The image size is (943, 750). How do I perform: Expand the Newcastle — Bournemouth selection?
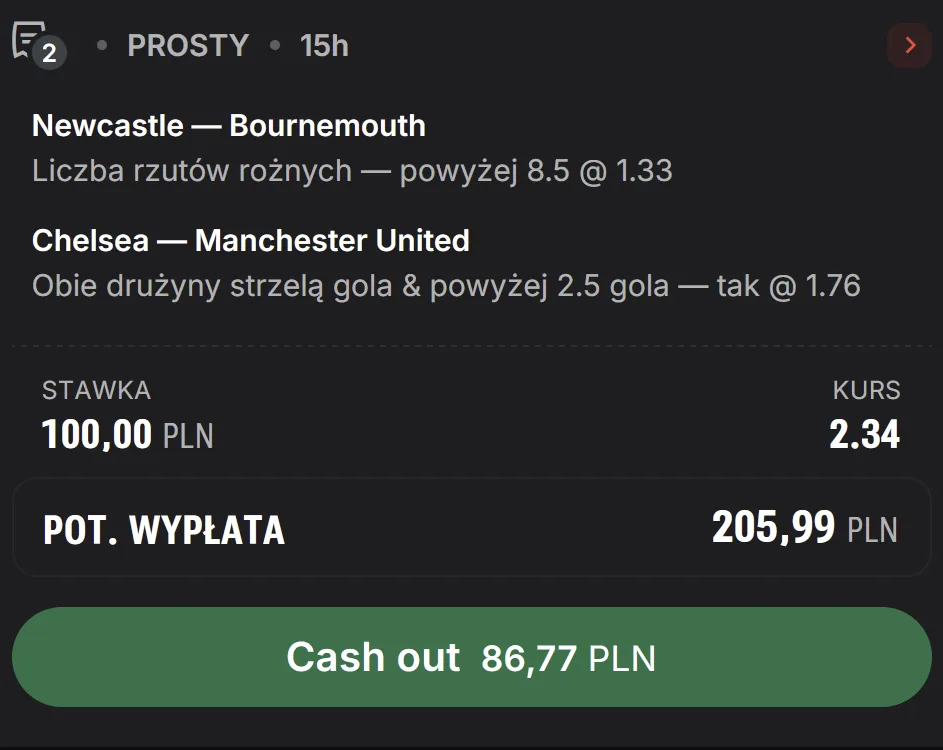pos(229,125)
